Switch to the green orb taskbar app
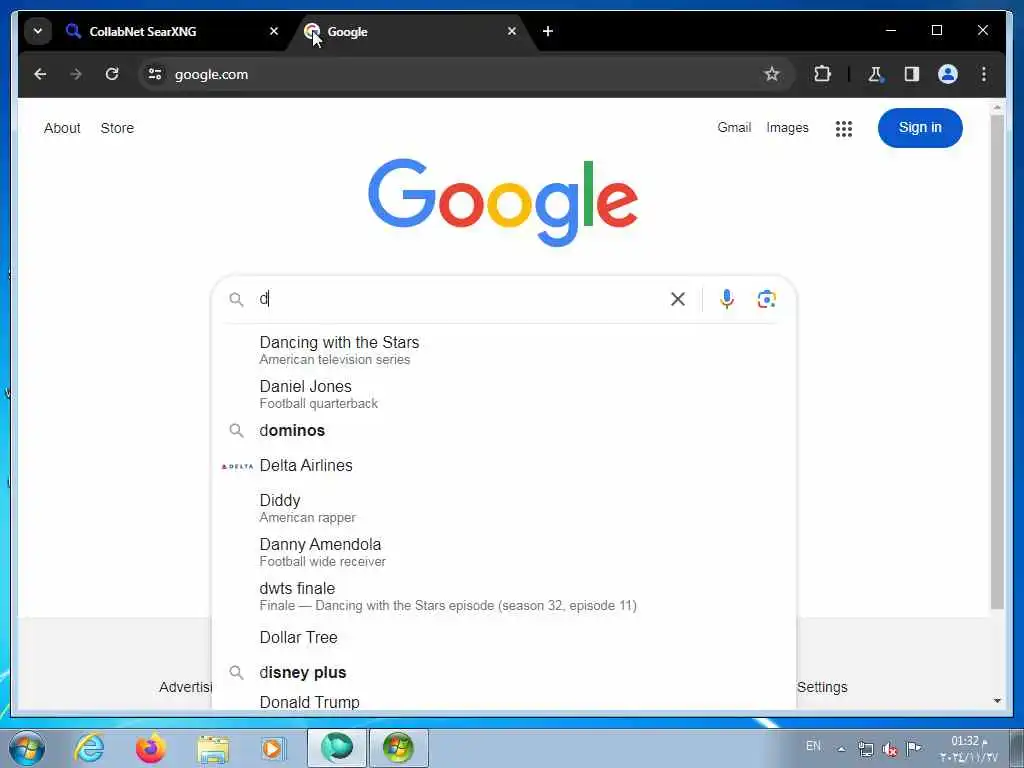This screenshot has height=768, width=1024. coord(337,748)
